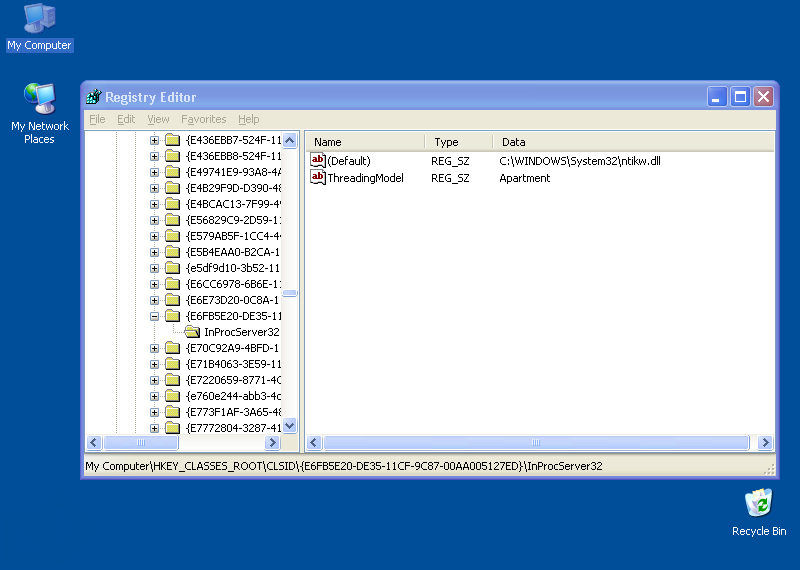
Task: Click tree pane scroll left arrow
Action: [94, 442]
